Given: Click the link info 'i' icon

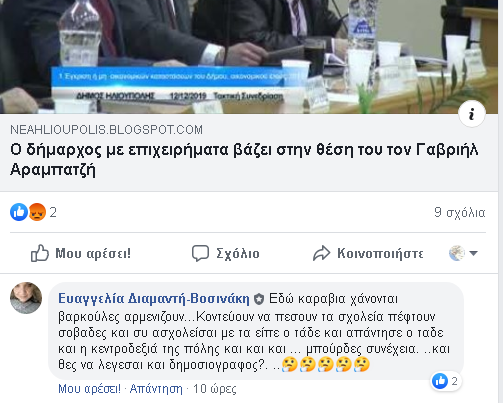Looking at the screenshot, I should click(471, 114).
